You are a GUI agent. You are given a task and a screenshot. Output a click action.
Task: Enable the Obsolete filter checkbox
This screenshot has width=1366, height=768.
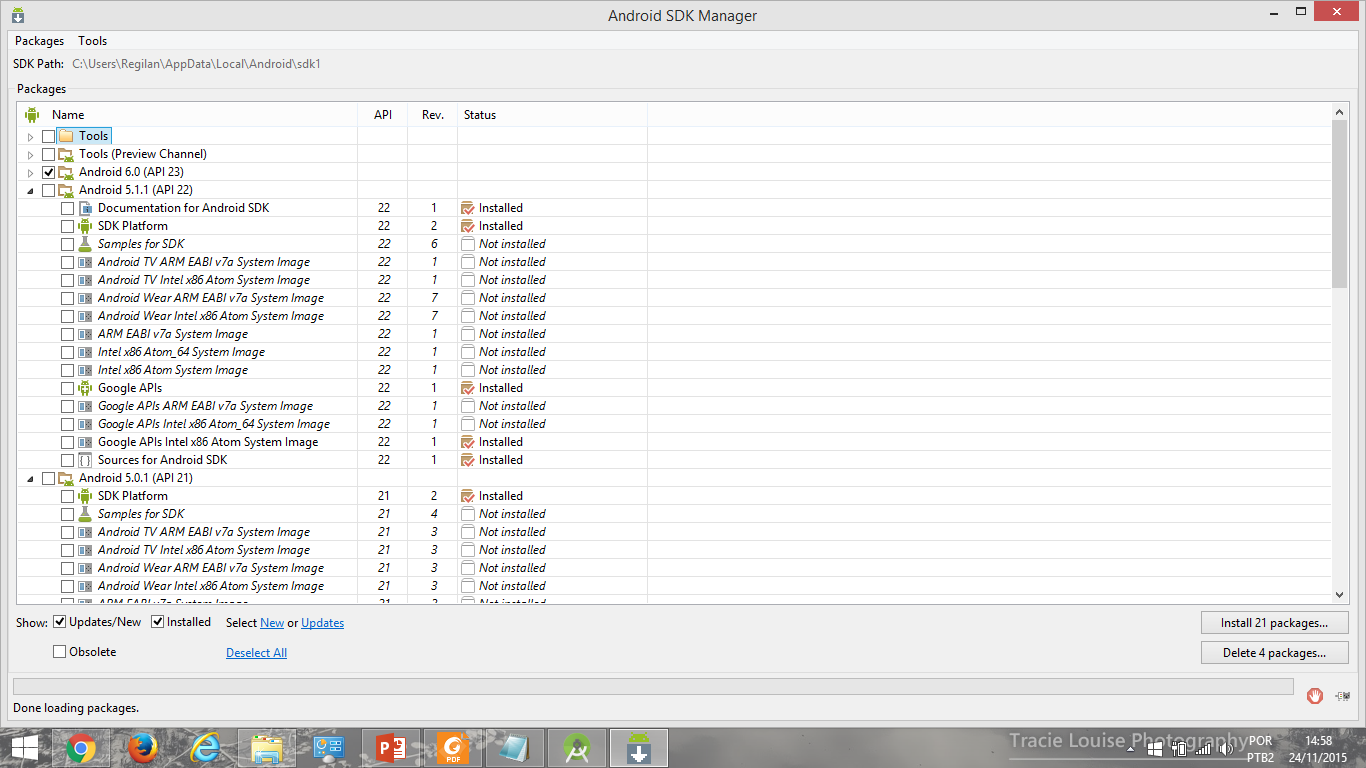tap(59, 652)
